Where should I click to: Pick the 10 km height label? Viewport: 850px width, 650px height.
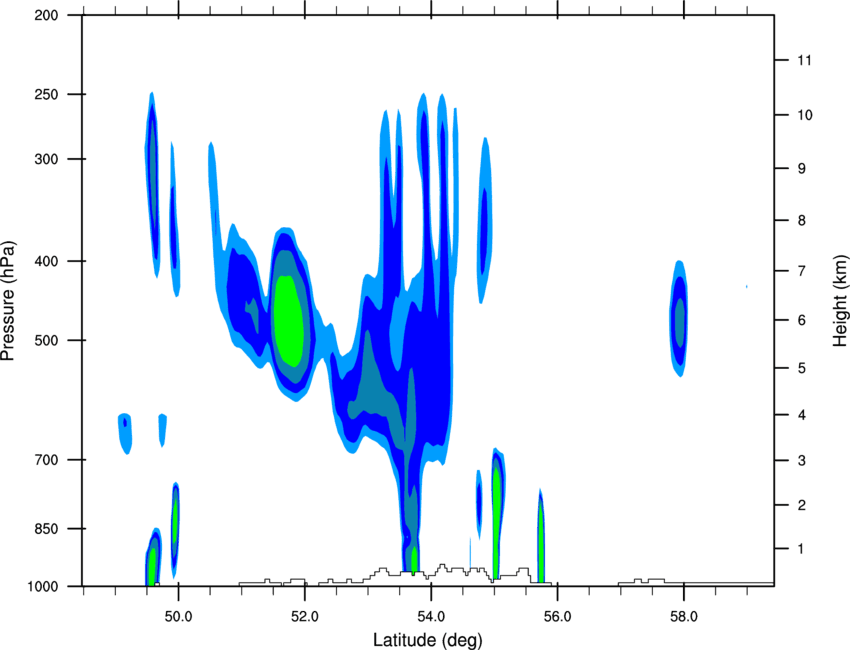pyautogui.click(x=804, y=115)
